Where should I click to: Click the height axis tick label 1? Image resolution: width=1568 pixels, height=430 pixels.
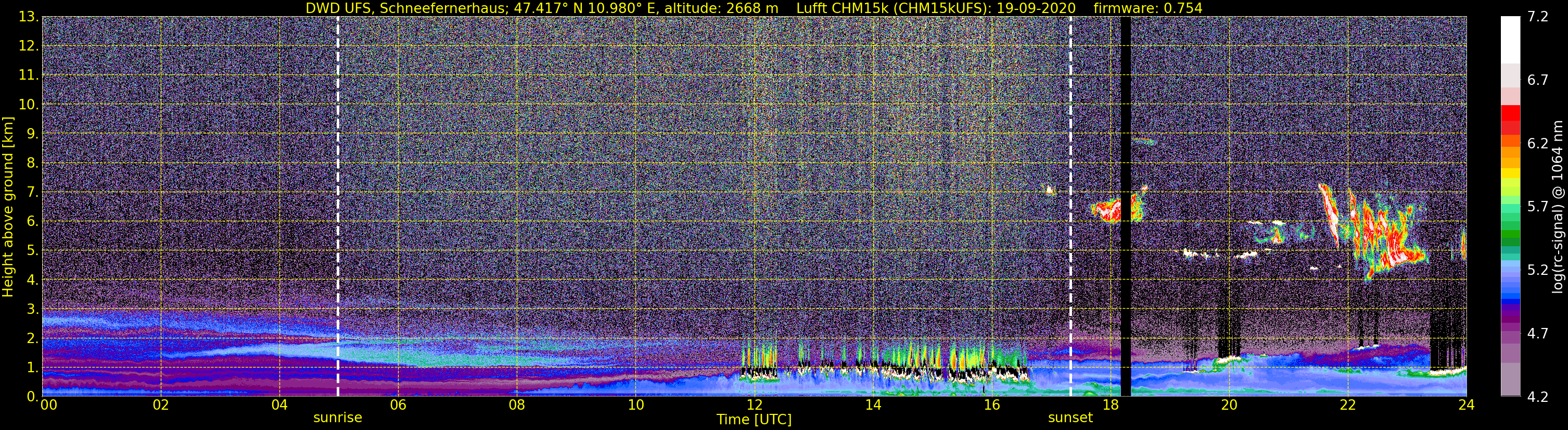tap(32, 368)
